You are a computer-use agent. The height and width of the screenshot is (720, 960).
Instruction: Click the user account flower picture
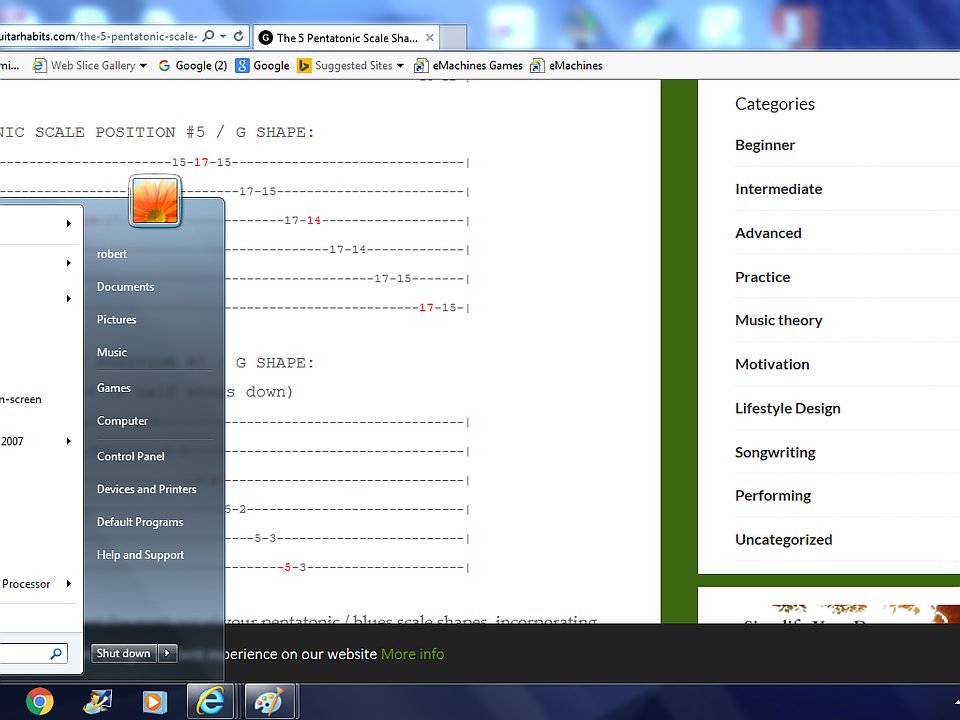tap(155, 201)
